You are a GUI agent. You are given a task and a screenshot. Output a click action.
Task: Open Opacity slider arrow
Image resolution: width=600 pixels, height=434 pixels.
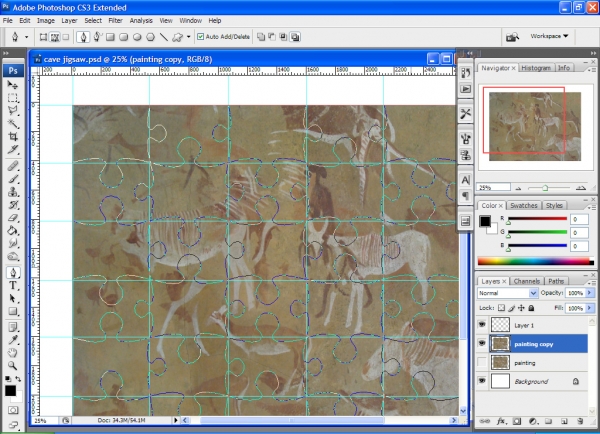pos(590,293)
